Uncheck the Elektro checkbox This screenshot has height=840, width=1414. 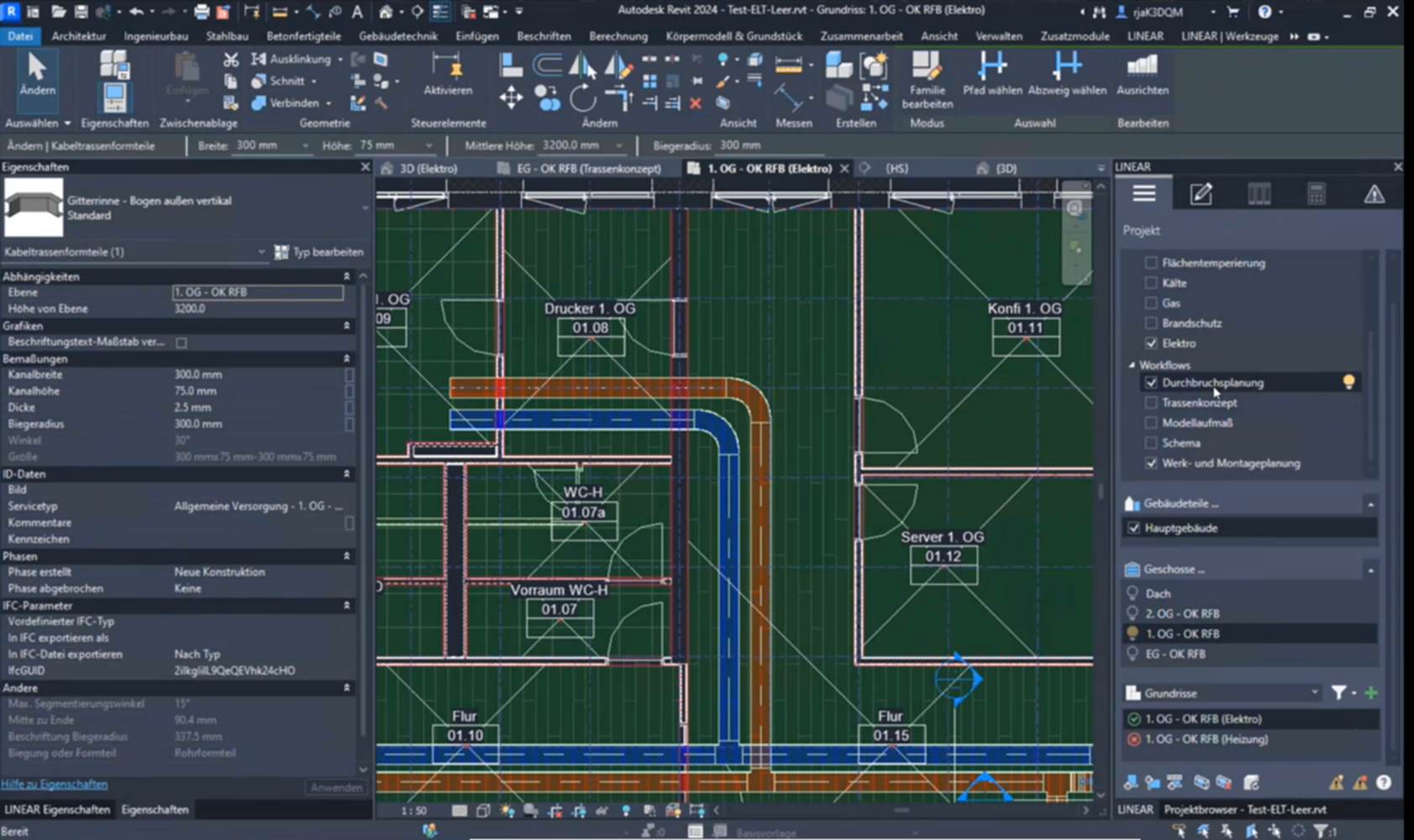[x=1151, y=344]
